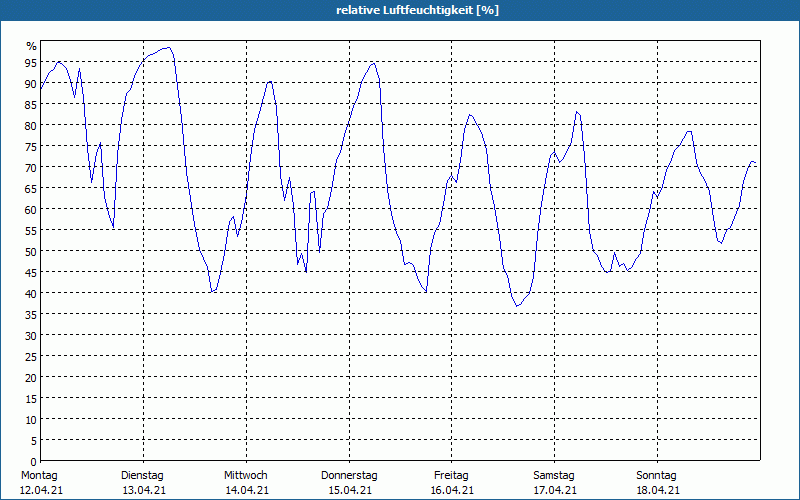
Task: Click the 25 value on y-axis
Action: (31, 356)
